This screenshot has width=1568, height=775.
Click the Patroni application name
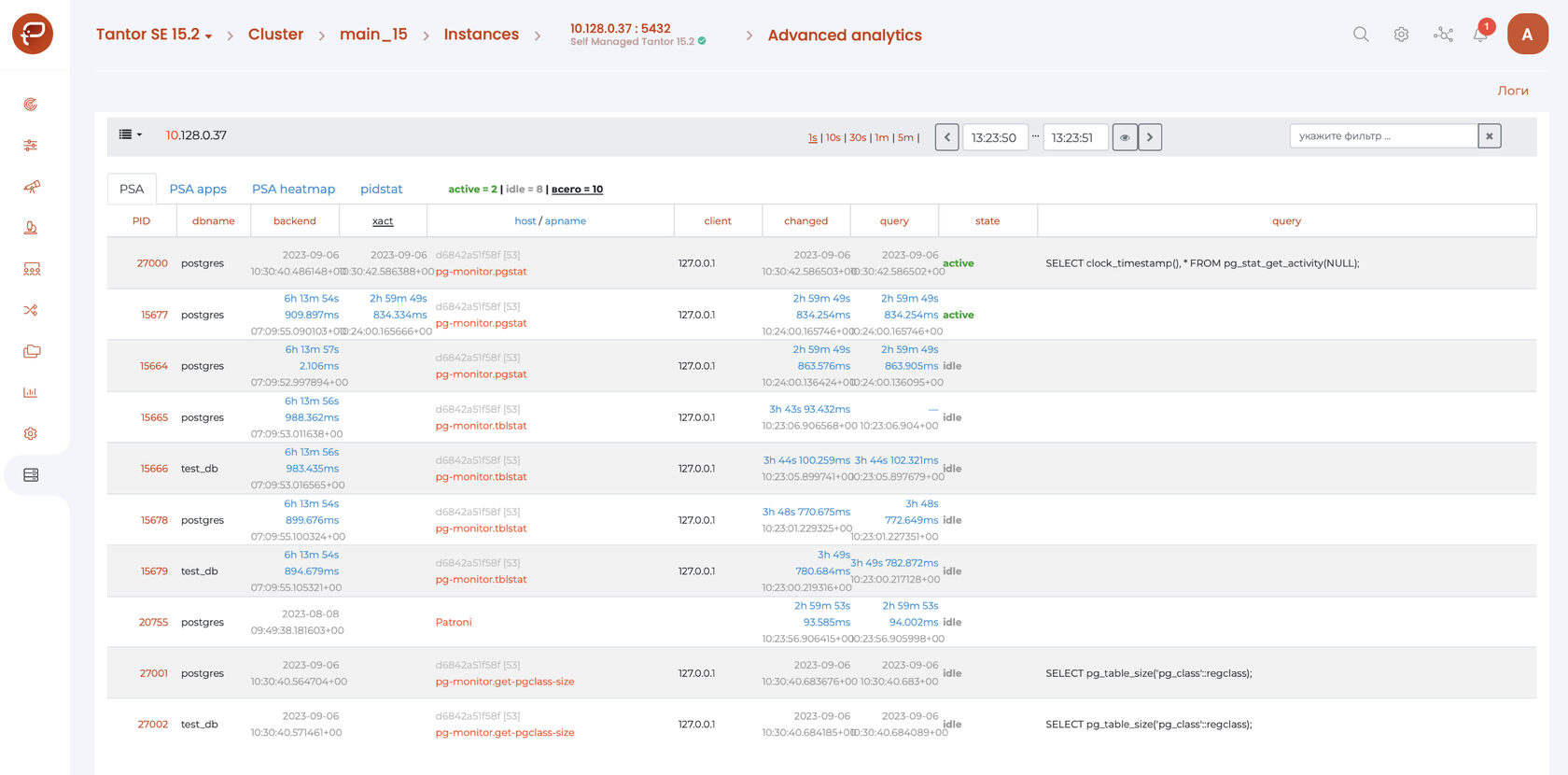click(x=454, y=622)
